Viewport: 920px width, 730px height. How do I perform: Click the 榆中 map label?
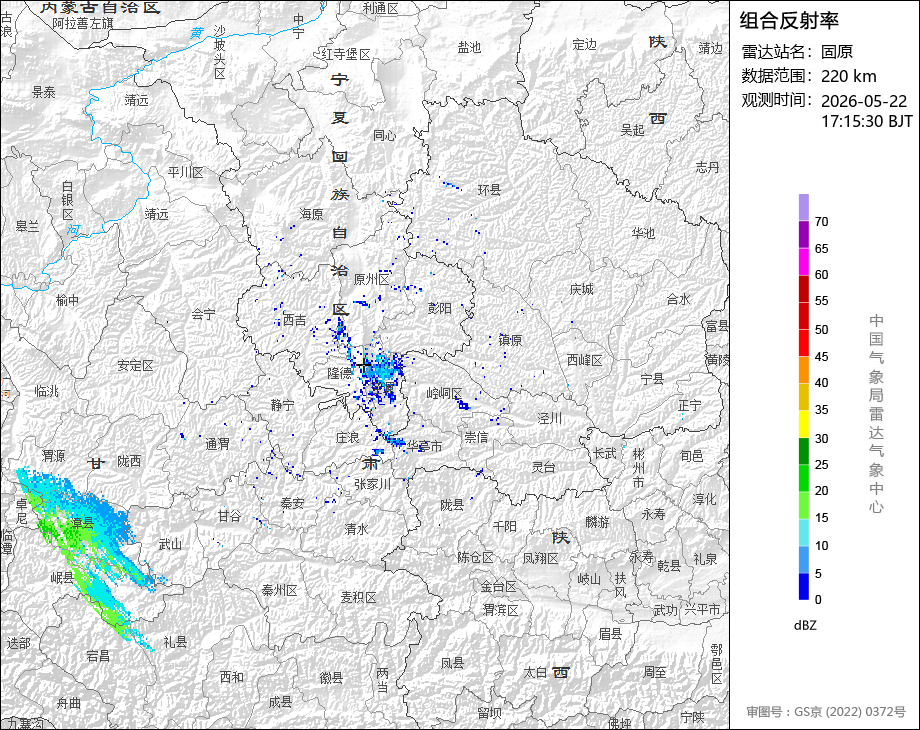(x=67, y=300)
